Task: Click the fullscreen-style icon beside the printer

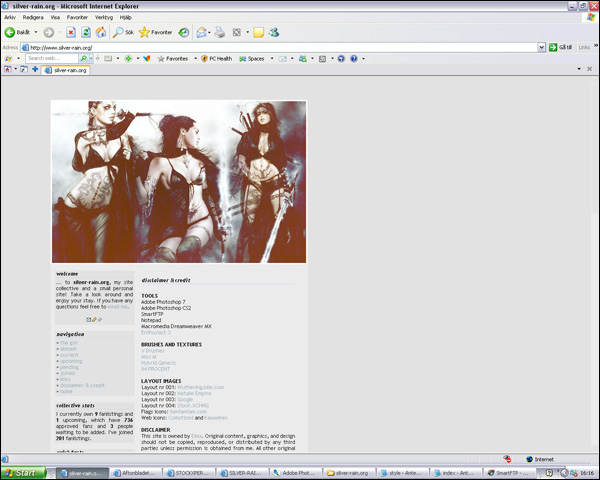Action: coord(237,33)
